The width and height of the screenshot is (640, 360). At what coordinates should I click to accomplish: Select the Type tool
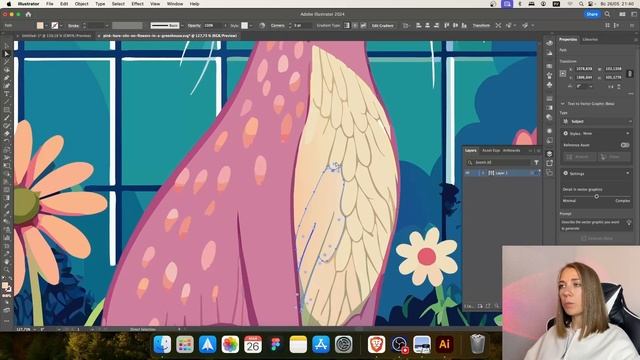point(7,94)
